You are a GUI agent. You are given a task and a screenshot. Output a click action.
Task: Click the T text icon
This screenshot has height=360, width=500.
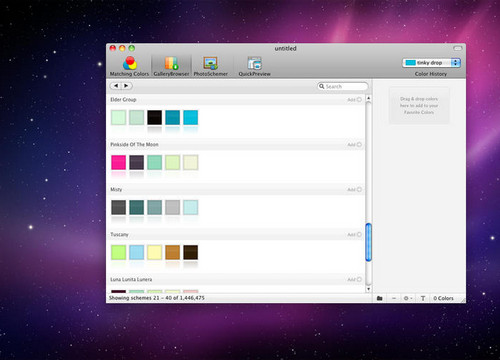[423, 298]
